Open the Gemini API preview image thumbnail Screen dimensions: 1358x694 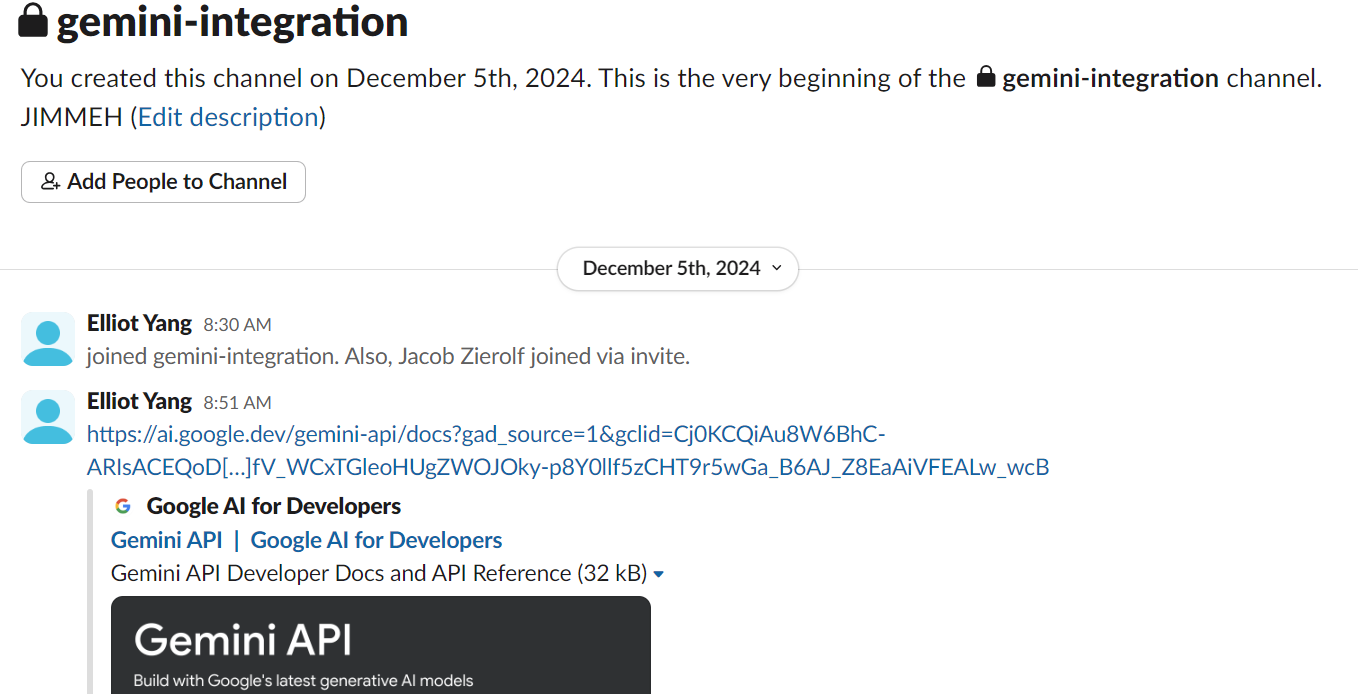point(380,645)
